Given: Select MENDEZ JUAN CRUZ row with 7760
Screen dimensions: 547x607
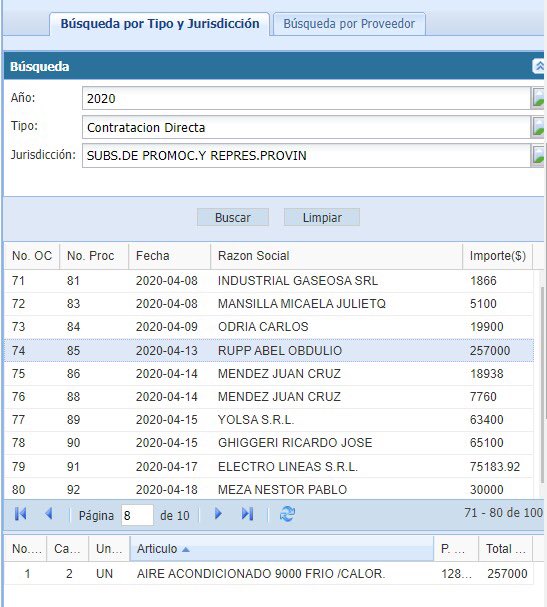Looking at the screenshot, I should (x=269, y=397).
